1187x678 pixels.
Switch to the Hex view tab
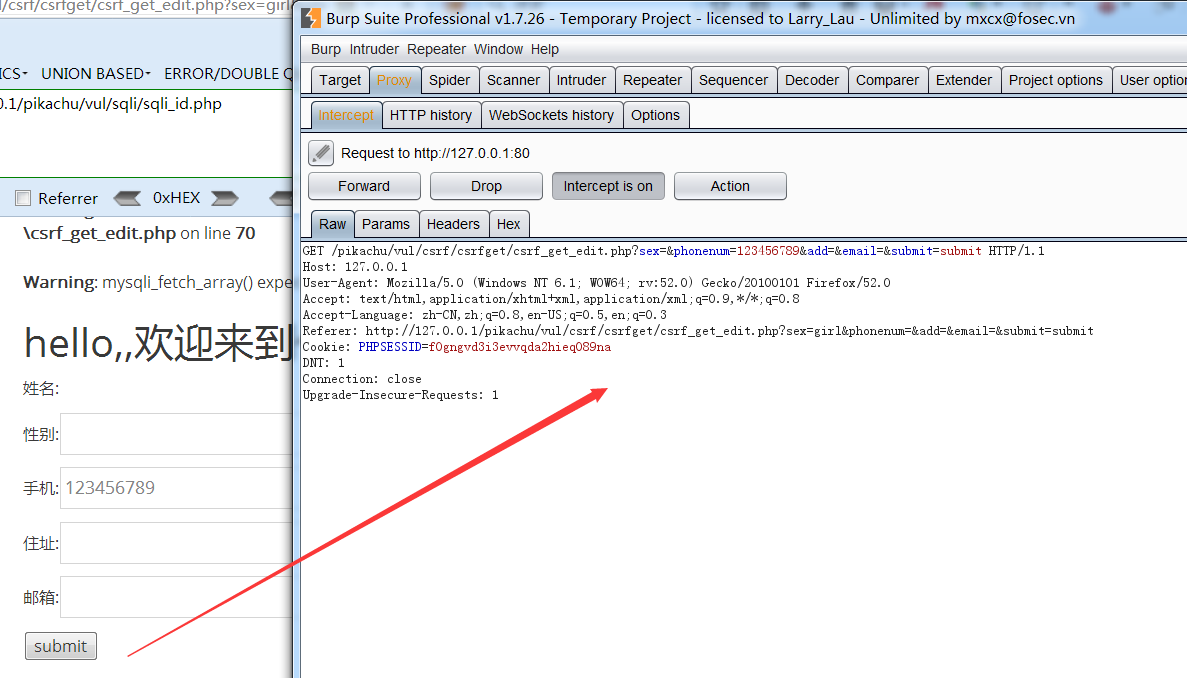pos(509,224)
